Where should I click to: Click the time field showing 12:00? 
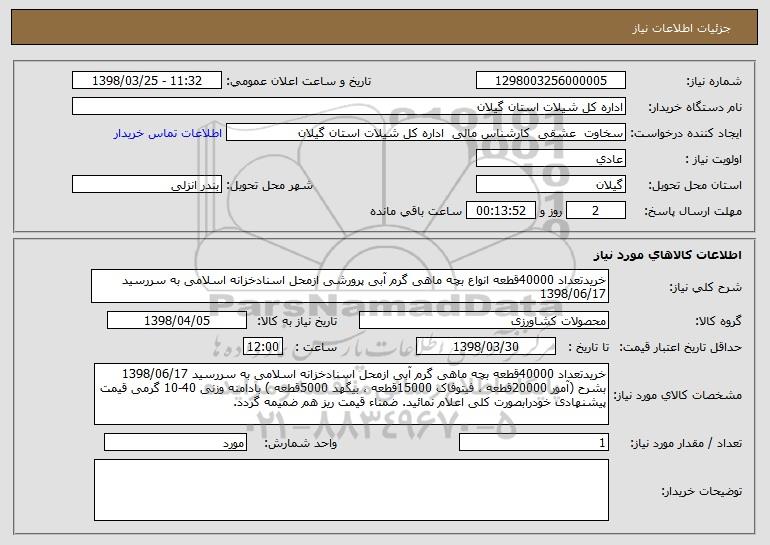pos(263,347)
